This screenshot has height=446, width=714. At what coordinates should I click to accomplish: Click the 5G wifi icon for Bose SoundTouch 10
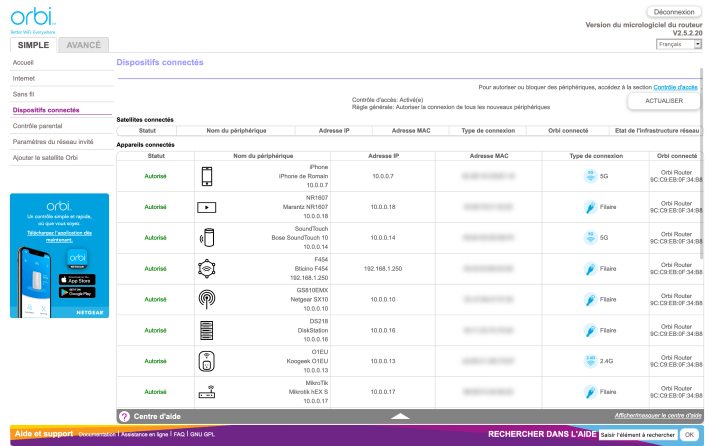590,238
